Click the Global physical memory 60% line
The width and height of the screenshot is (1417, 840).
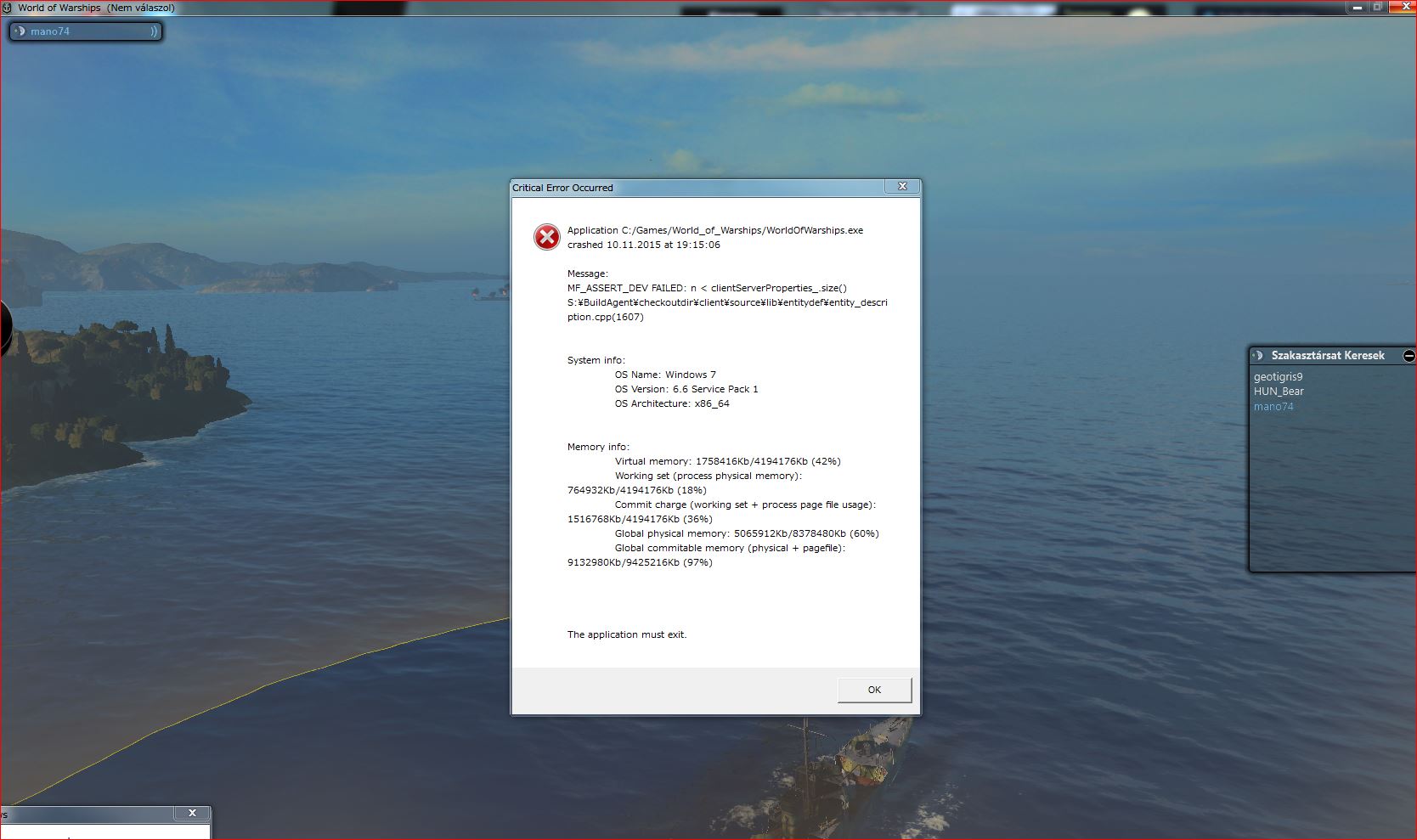747,533
